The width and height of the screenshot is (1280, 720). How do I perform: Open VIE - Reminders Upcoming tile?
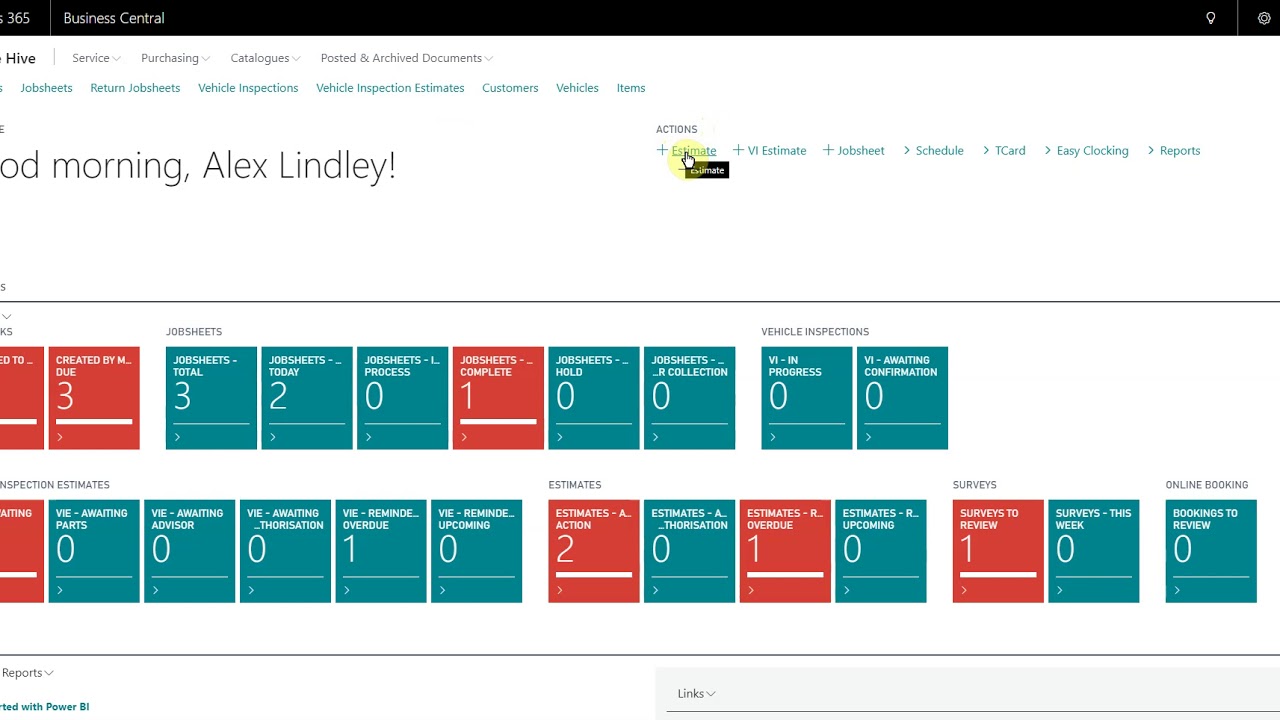coord(477,551)
